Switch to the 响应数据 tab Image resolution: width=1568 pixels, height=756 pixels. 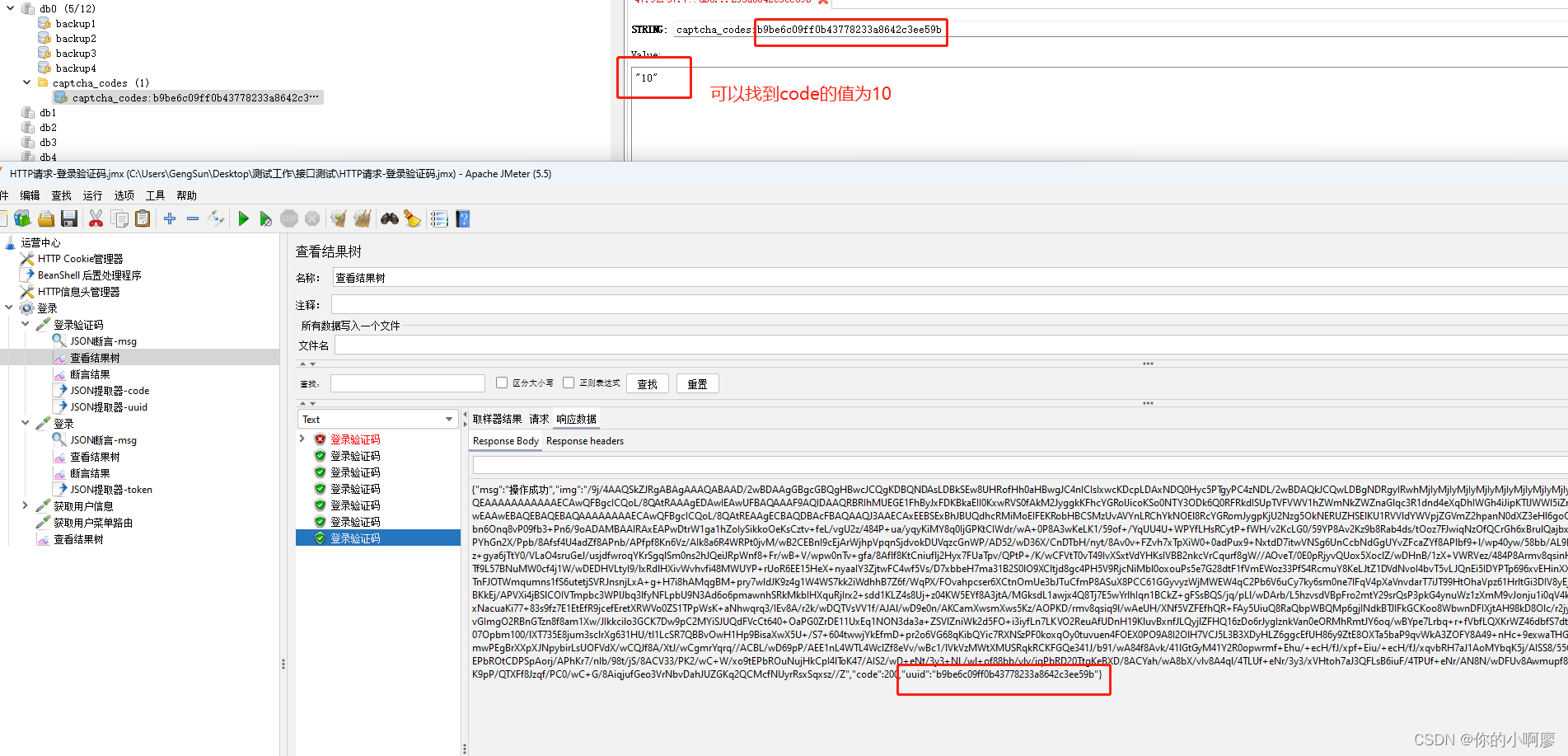point(576,419)
